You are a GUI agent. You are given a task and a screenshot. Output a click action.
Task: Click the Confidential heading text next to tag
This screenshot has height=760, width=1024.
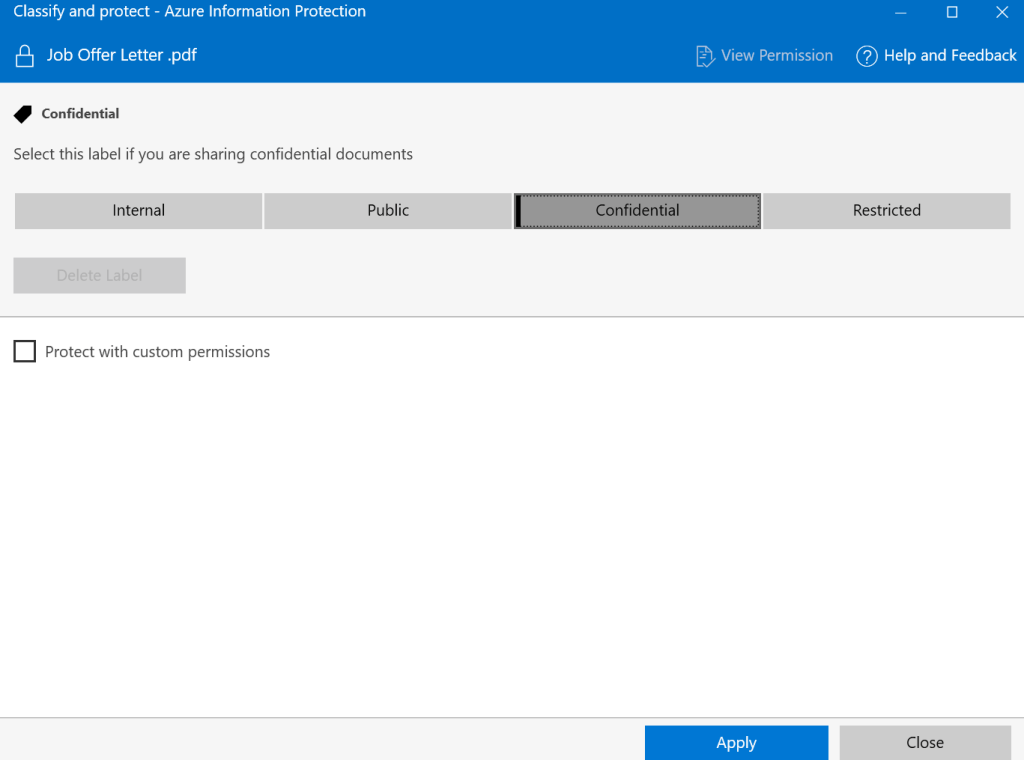pyautogui.click(x=80, y=114)
